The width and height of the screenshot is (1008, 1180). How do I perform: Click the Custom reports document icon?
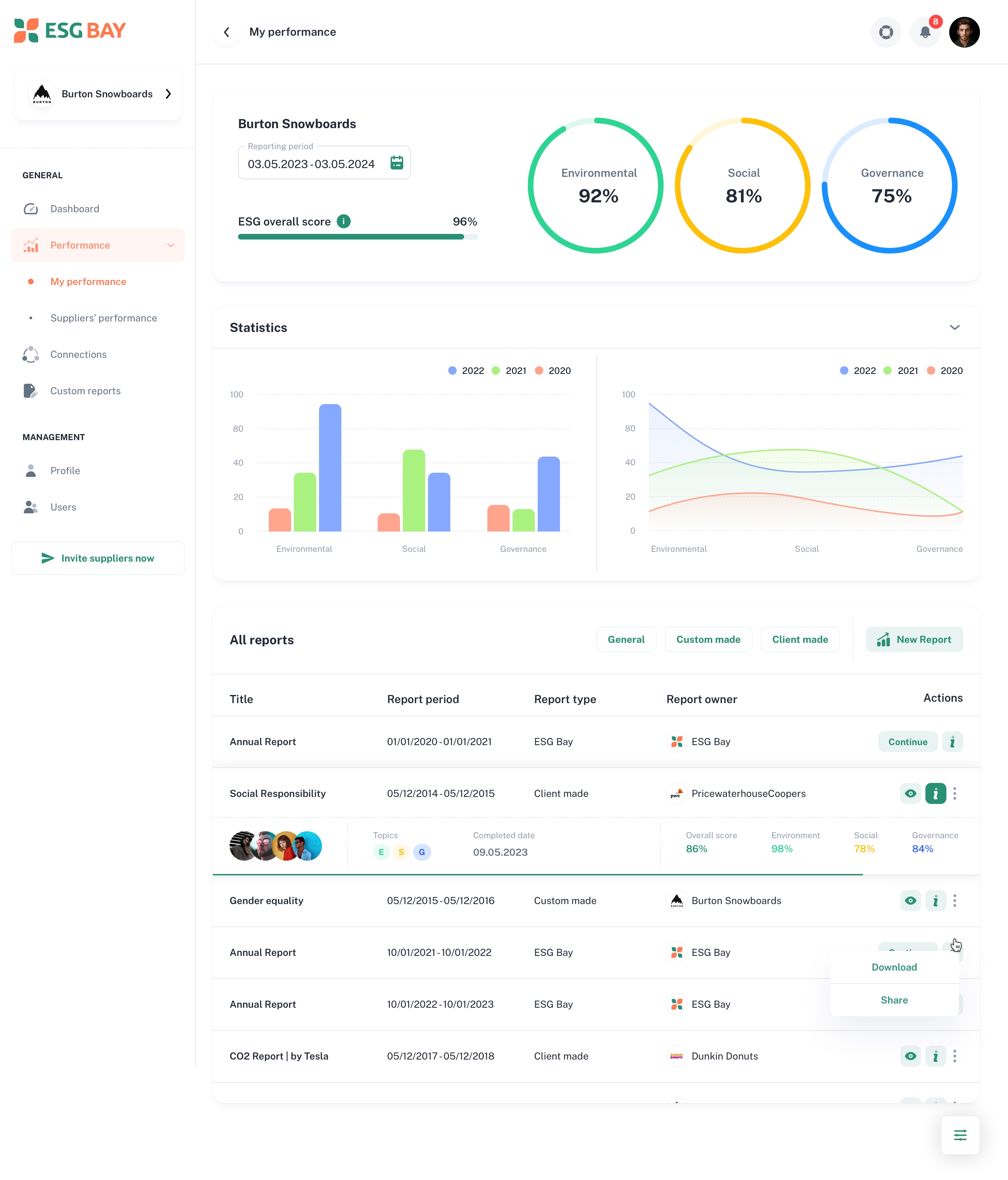(x=30, y=391)
